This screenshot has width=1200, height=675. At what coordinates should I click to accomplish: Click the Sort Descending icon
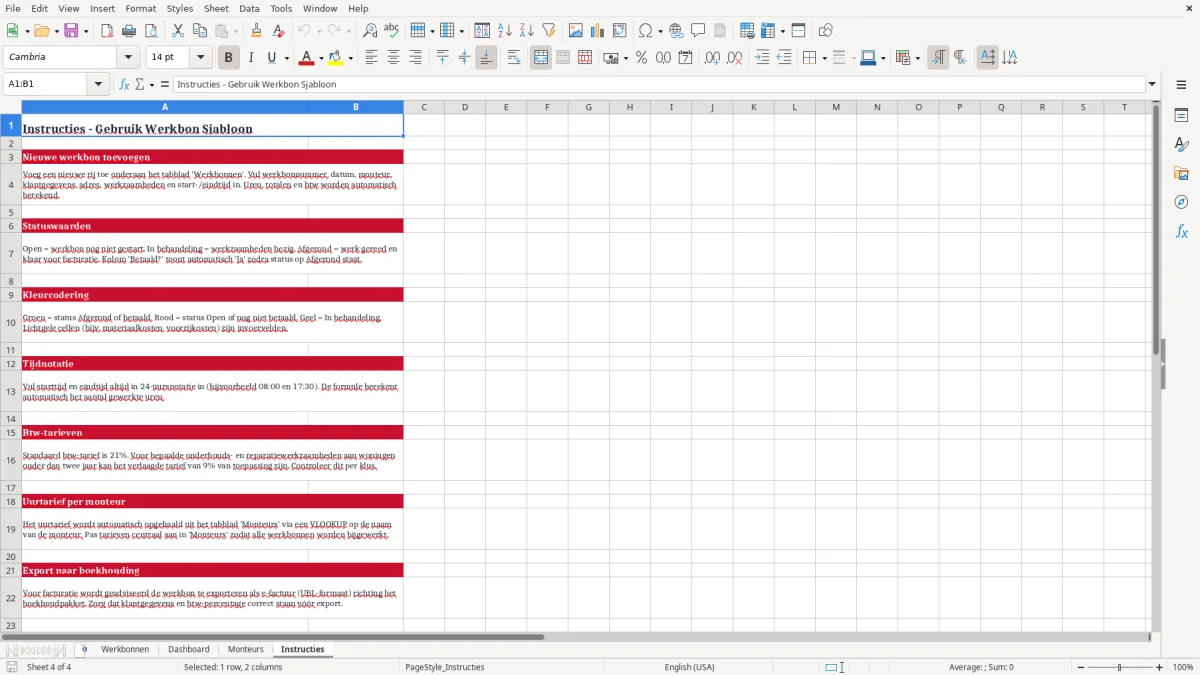tap(526, 31)
